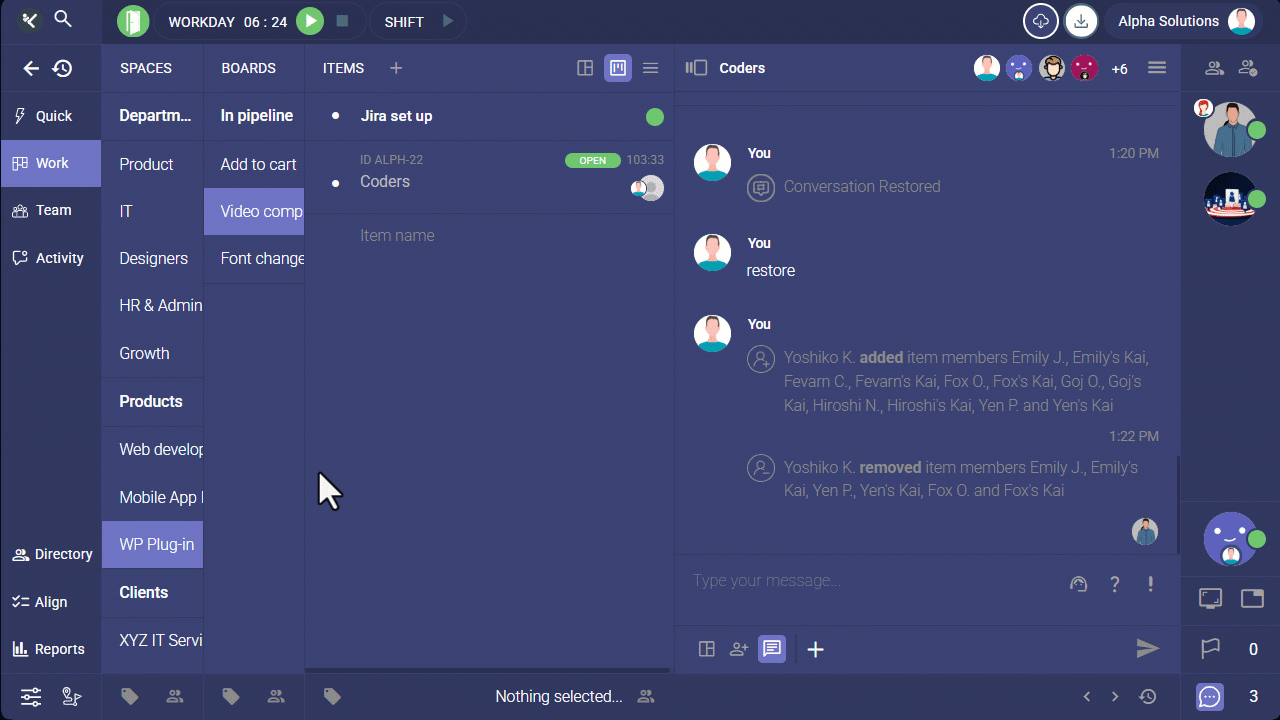Select the WP Plug-in space
Screen dimensions: 1280x720
[156, 545]
